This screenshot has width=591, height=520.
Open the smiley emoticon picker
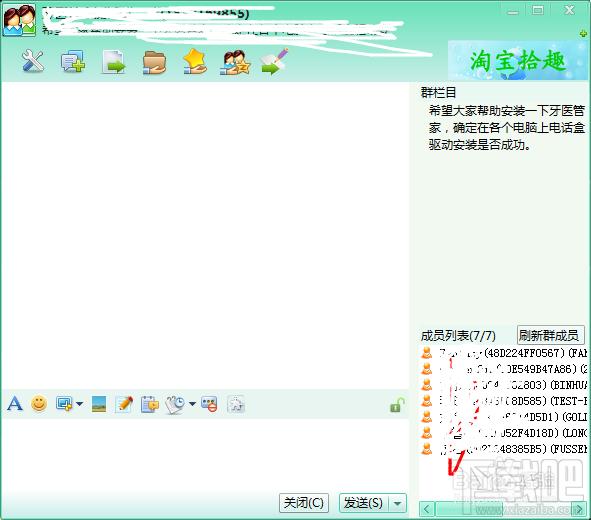point(39,404)
